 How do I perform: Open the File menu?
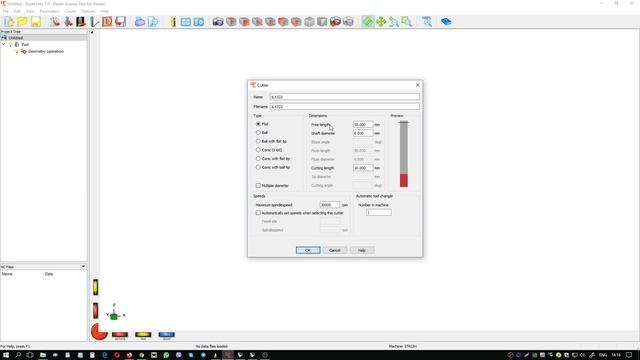tap(5, 11)
